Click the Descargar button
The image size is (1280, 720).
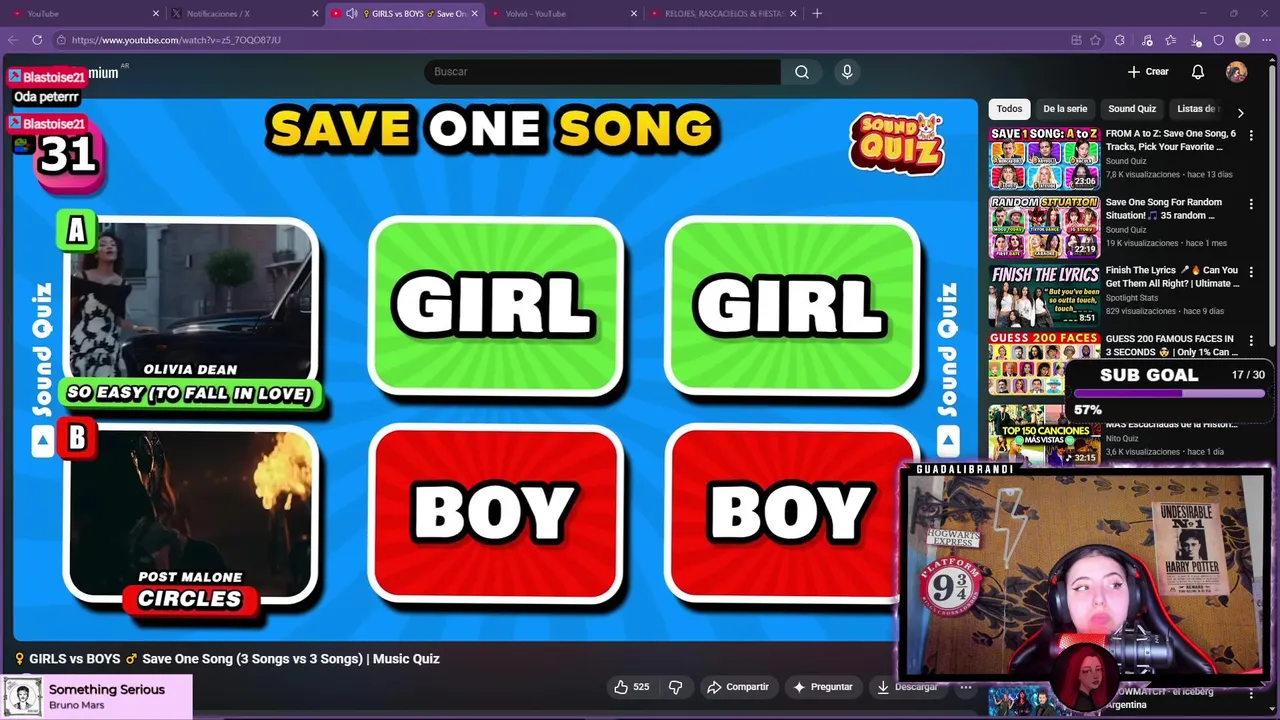pyautogui.click(x=908, y=687)
